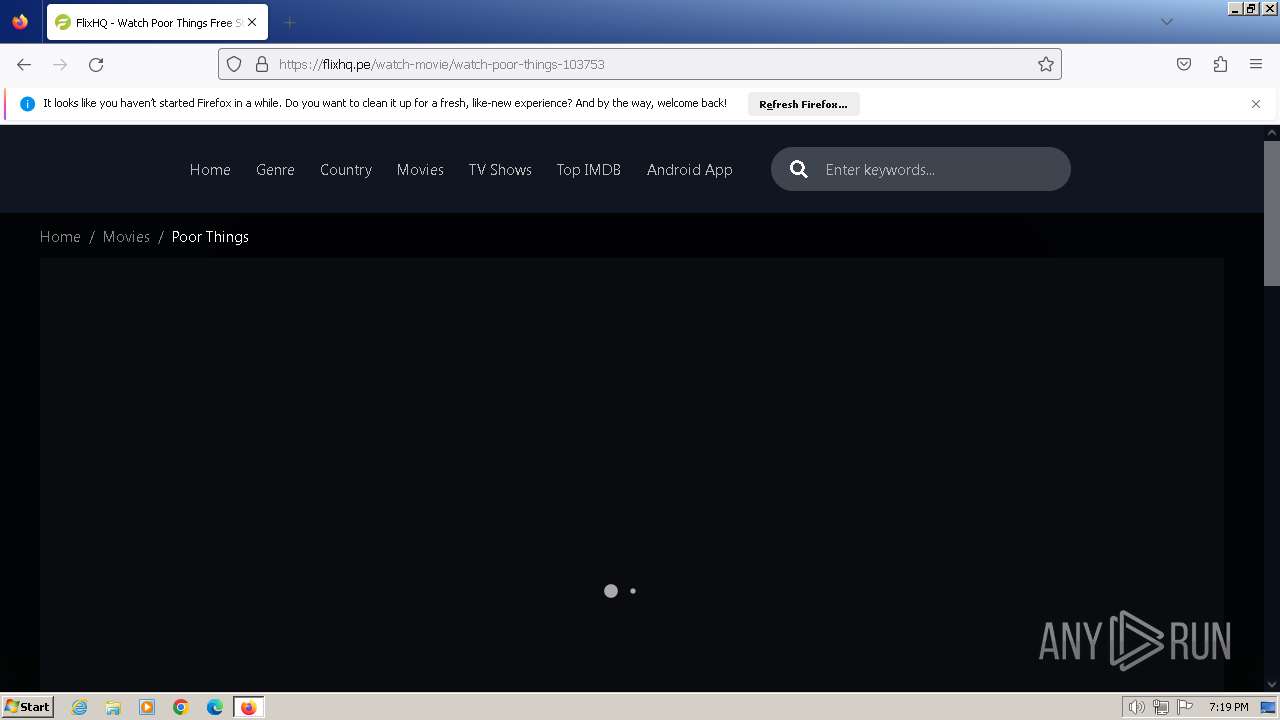The image size is (1280, 720).
Task: Close the FlixHQ Poor Things tab
Action: pyautogui.click(x=252, y=22)
